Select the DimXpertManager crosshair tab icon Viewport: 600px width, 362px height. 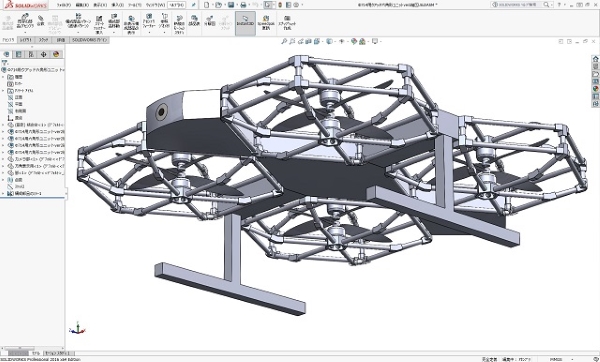click(44, 54)
